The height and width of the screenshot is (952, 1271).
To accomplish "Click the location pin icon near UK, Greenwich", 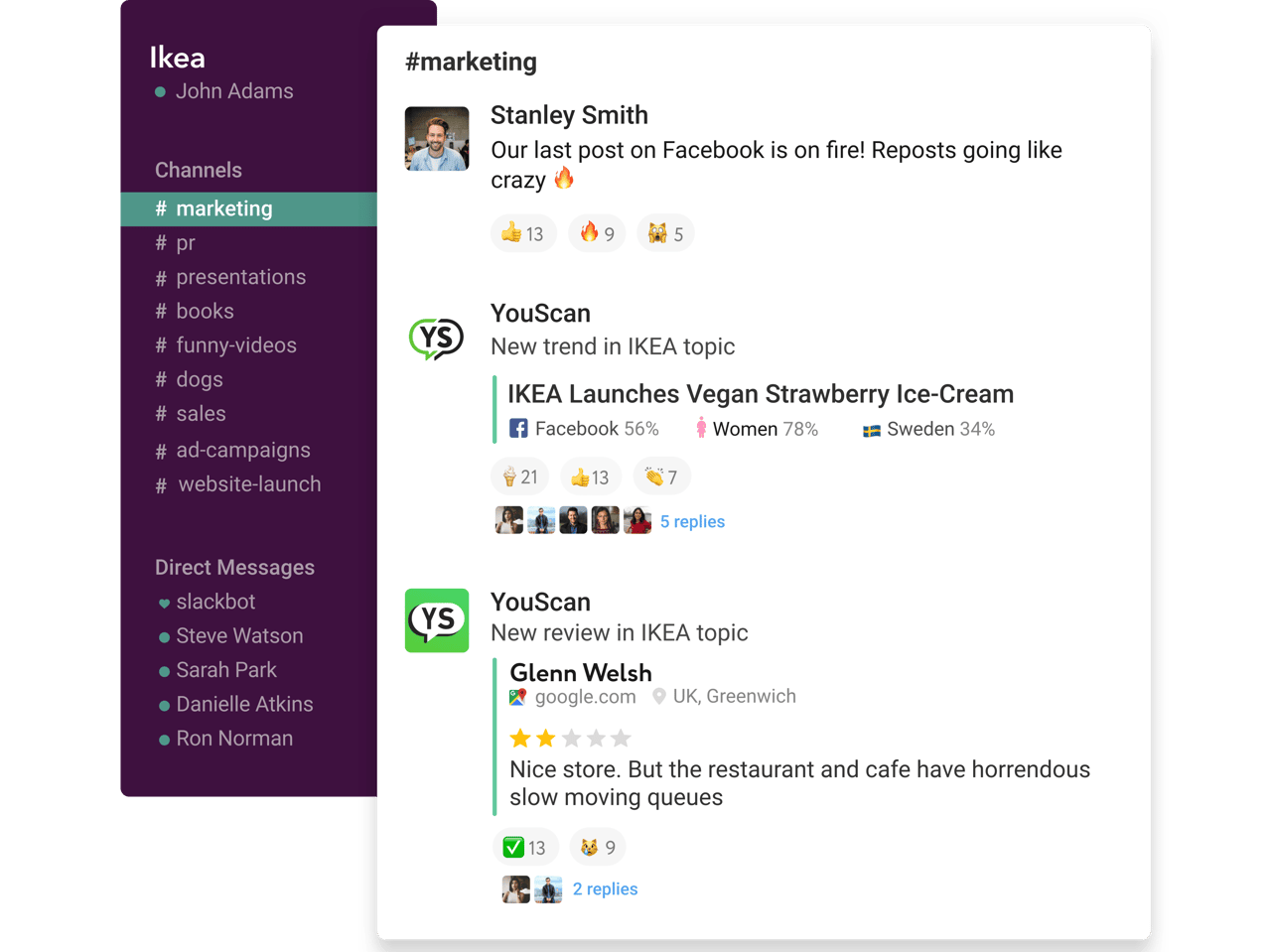I will coord(659,696).
